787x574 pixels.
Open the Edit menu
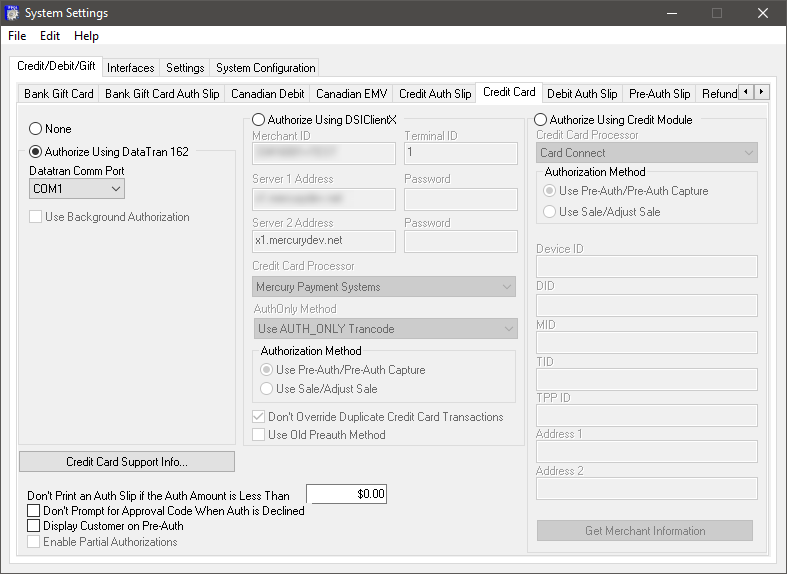[x=50, y=36]
